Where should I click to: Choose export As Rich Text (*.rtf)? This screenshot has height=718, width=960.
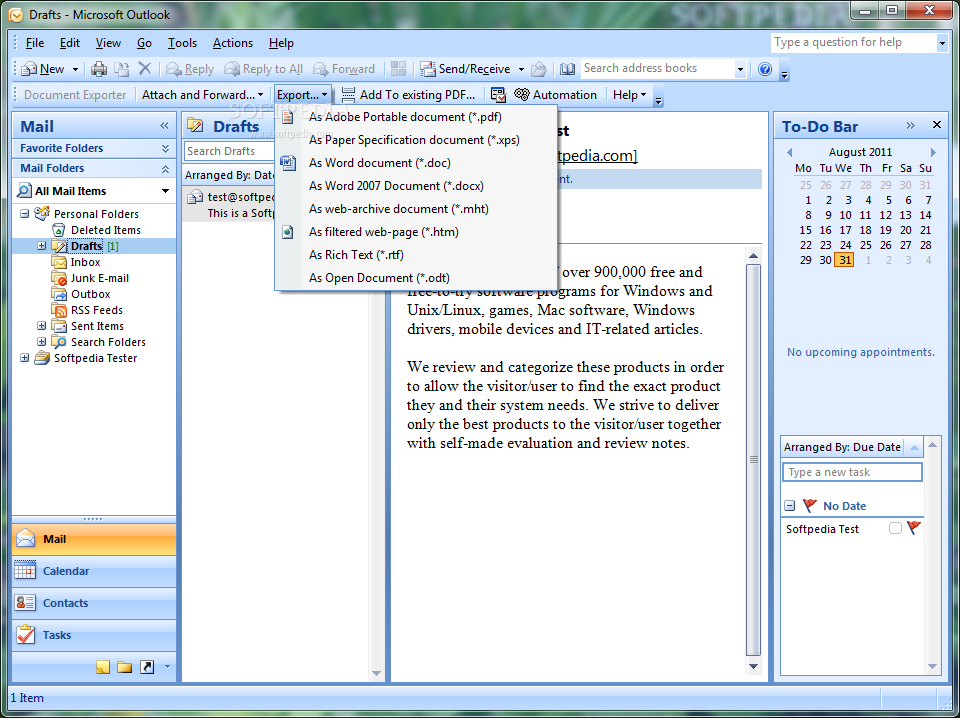coord(416,255)
